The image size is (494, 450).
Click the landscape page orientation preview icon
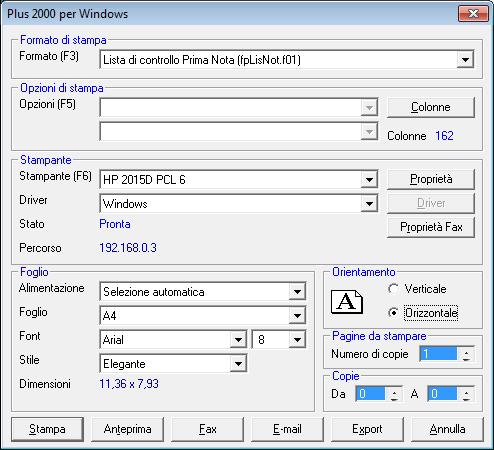[x=347, y=302]
